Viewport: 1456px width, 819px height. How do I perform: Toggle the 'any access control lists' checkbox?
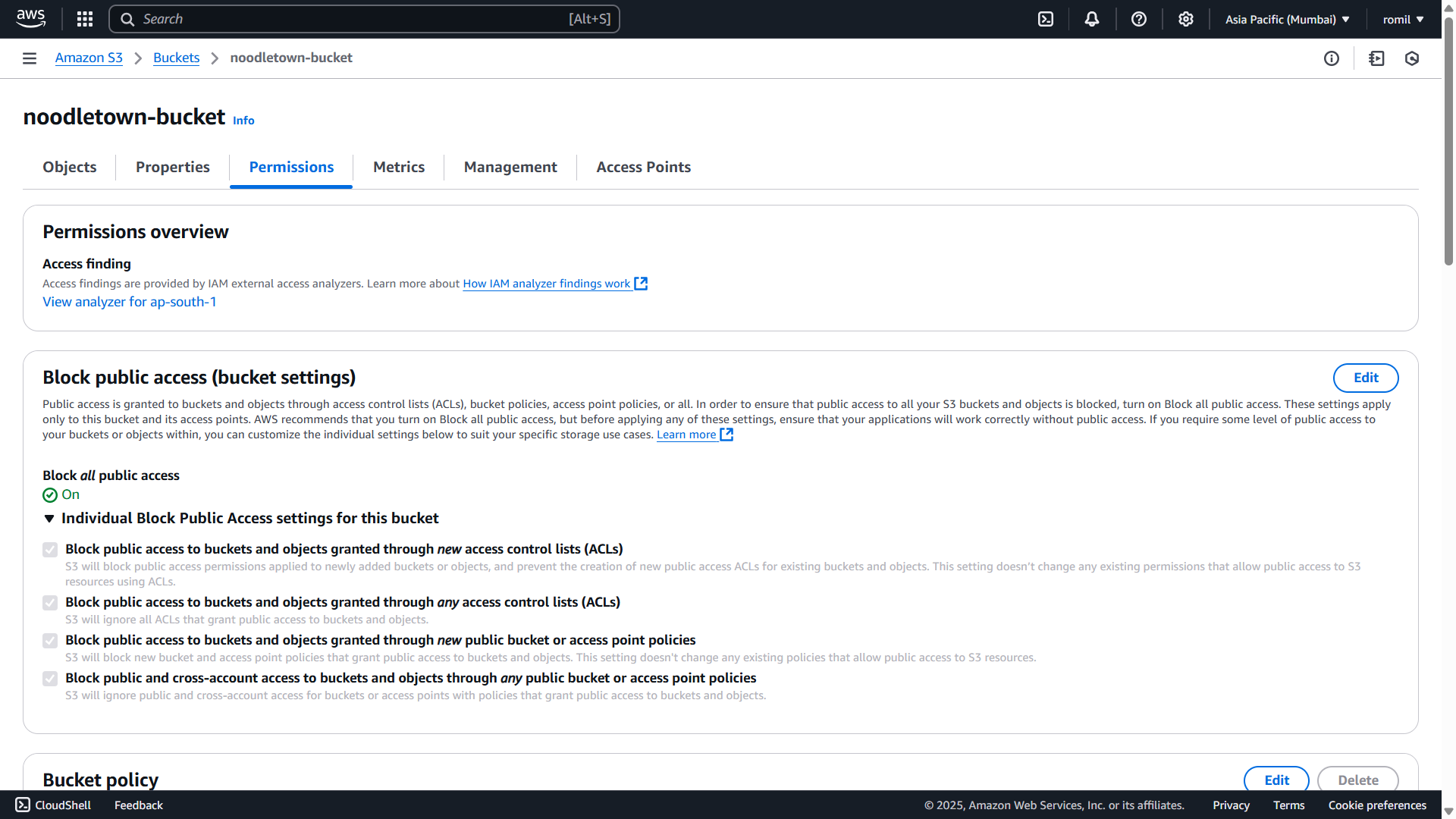tap(50, 603)
